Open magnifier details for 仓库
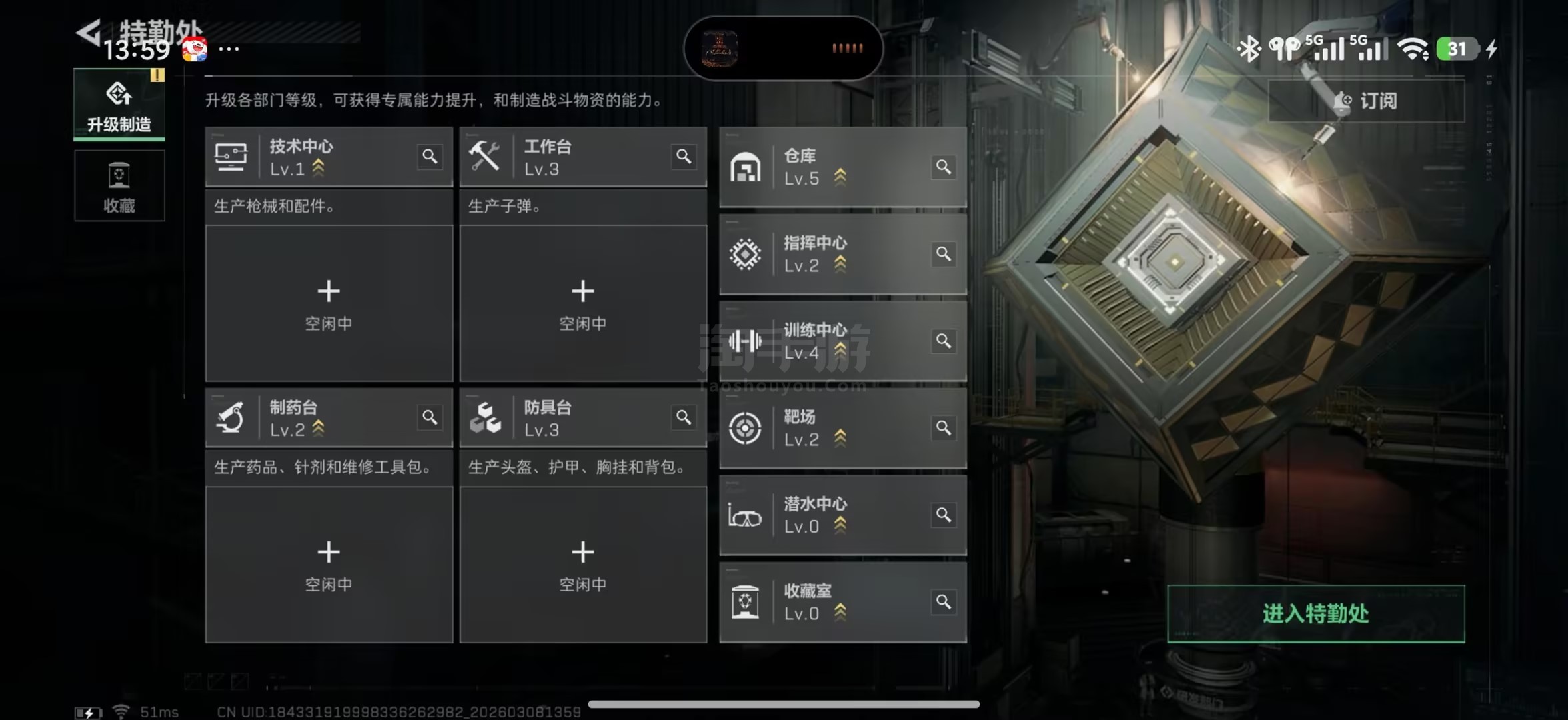 tap(943, 167)
